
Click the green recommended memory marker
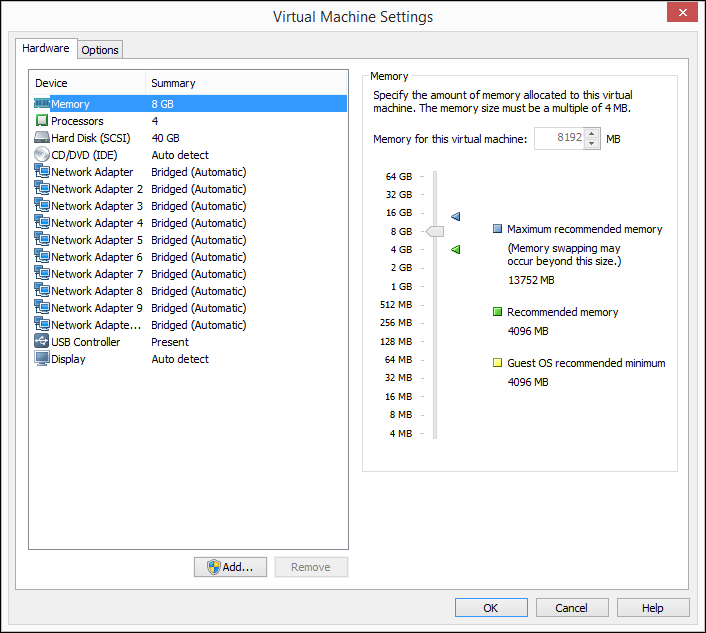[x=456, y=249]
